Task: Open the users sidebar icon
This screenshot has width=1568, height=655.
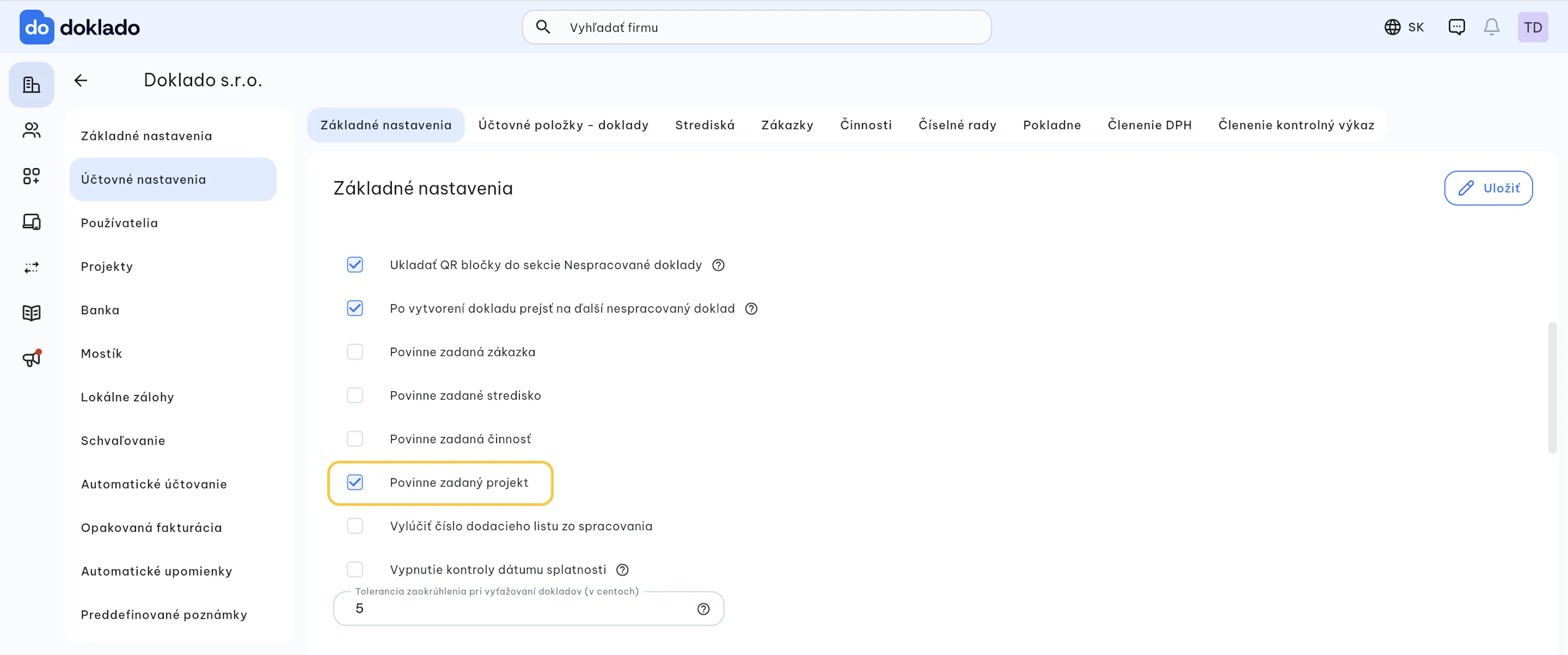Action: [32, 130]
